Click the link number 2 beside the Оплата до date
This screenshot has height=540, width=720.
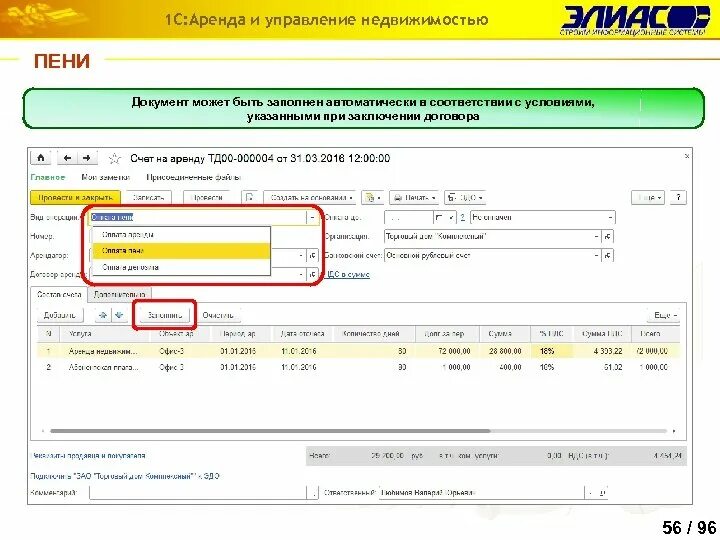tap(462, 217)
